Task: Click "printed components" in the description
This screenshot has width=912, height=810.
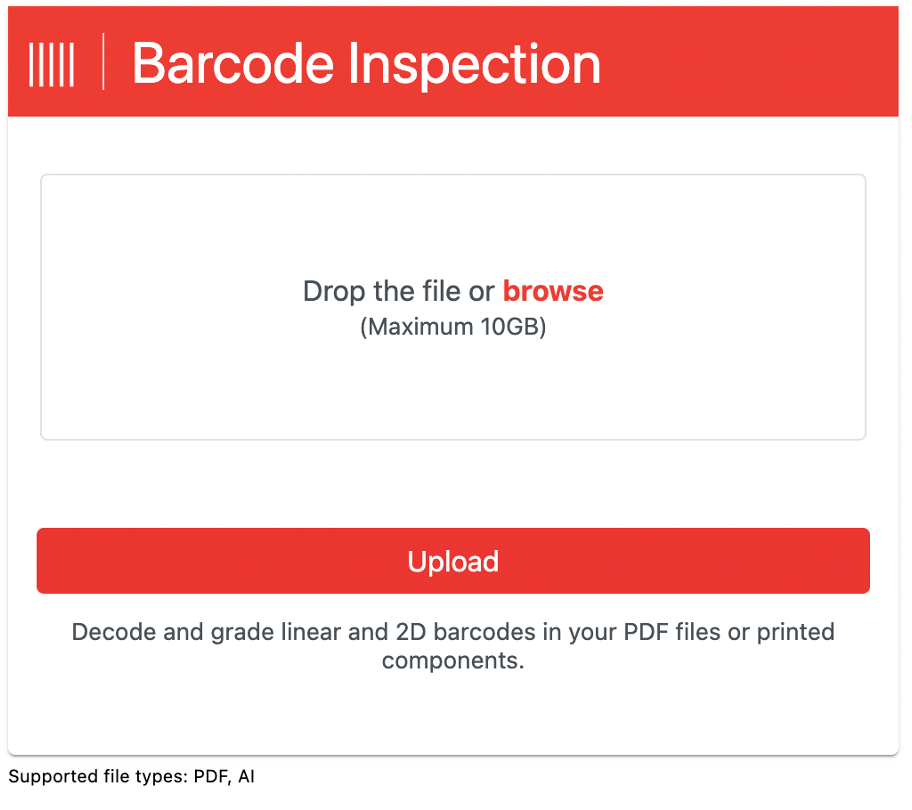Action: (453, 661)
